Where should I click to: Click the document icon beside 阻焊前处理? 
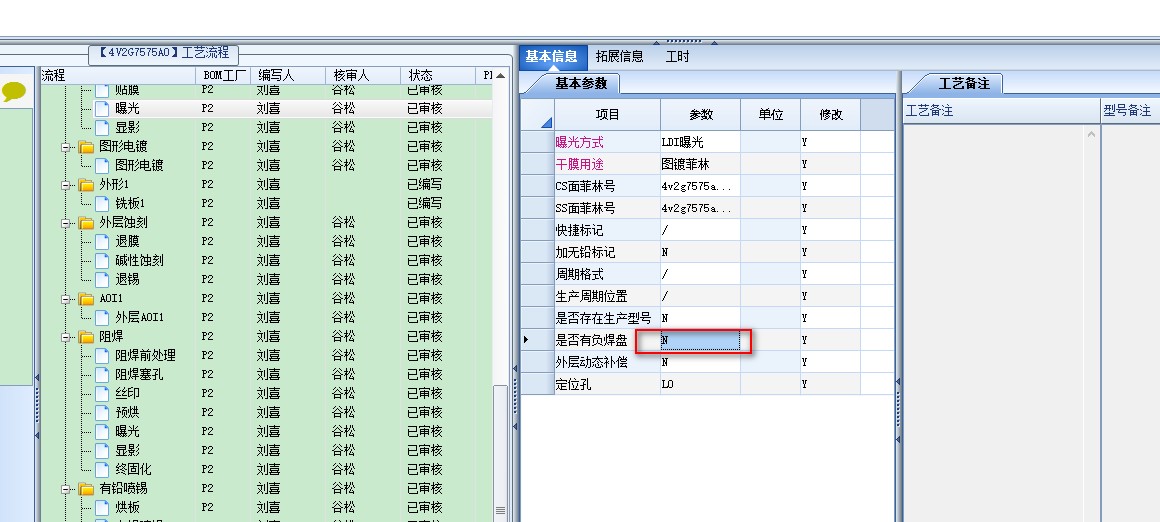(x=102, y=356)
